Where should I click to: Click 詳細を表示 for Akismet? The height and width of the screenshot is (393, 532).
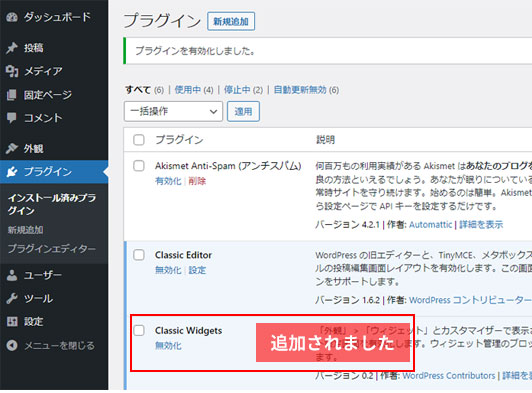pos(481,225)
